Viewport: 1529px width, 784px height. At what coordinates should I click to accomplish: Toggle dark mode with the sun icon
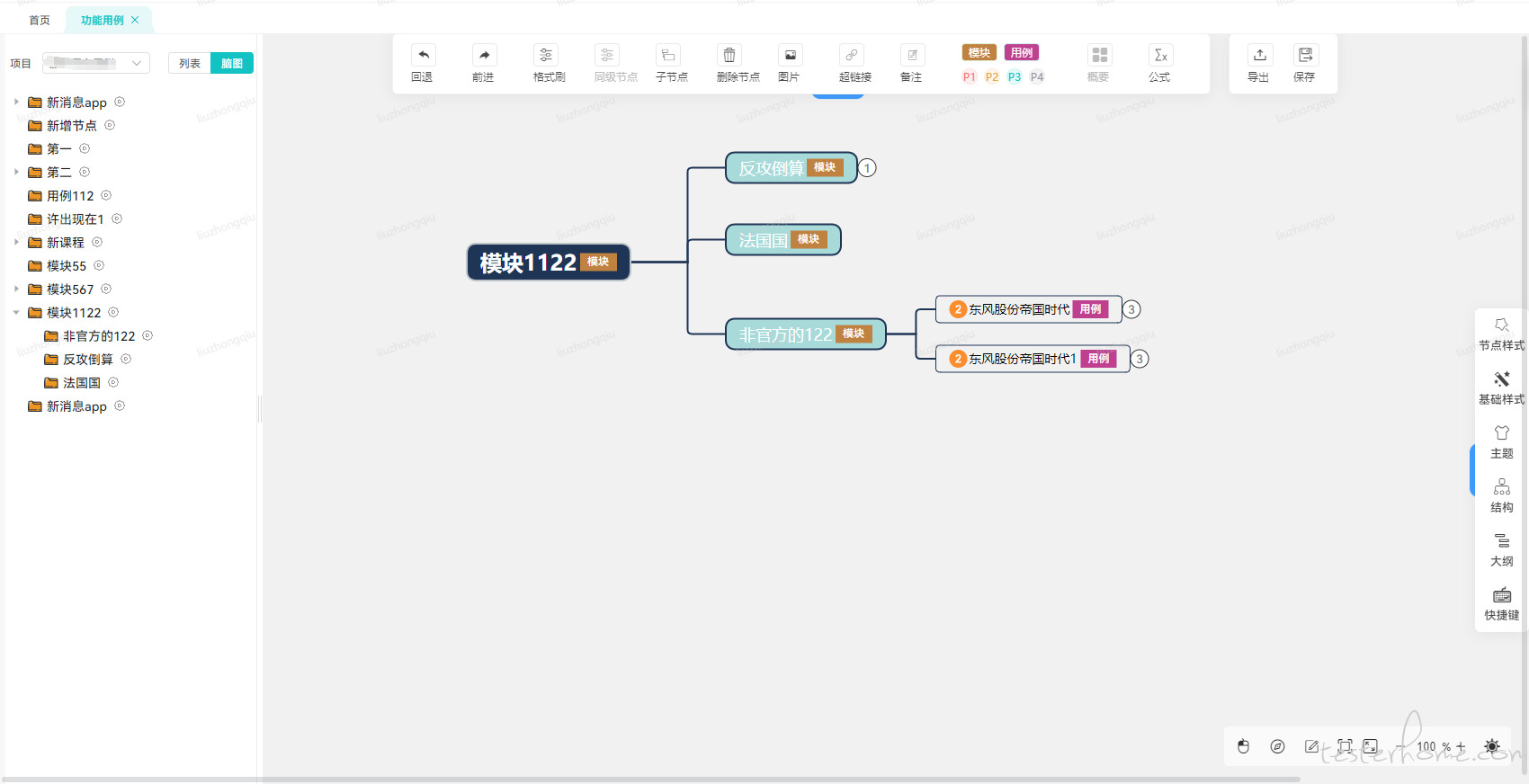pos(1492,746)
